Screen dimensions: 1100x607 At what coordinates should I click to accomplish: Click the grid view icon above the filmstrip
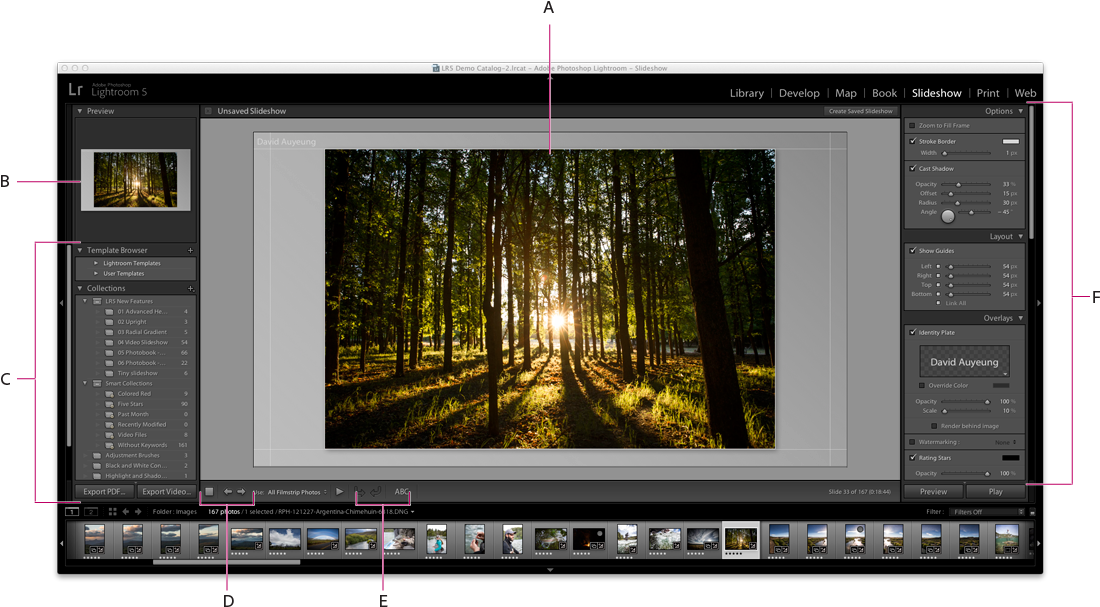tap(112, 511)
